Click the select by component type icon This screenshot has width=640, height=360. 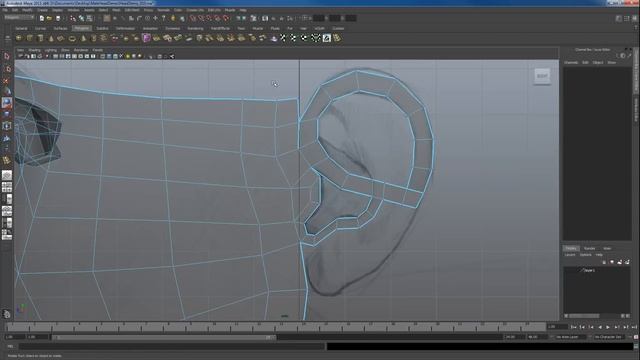89,18
